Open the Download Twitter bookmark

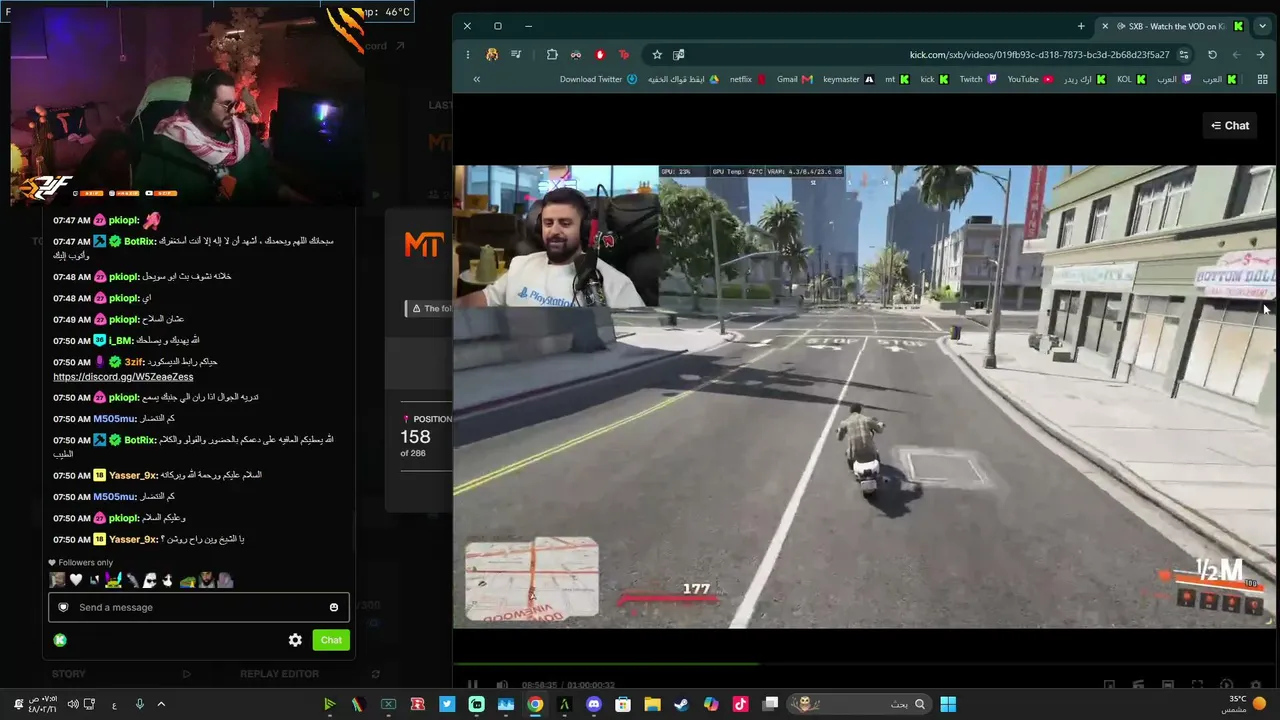point(598,79)
